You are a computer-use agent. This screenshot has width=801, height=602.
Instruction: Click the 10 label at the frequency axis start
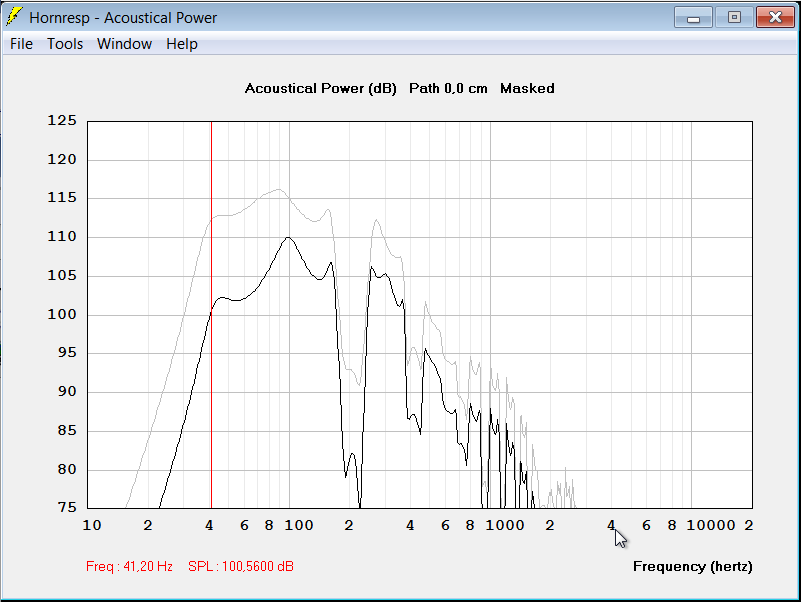point(92,525)
